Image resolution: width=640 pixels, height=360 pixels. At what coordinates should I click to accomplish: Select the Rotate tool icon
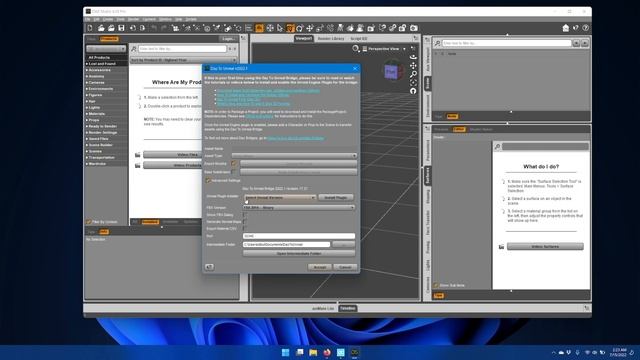[300, 28]
